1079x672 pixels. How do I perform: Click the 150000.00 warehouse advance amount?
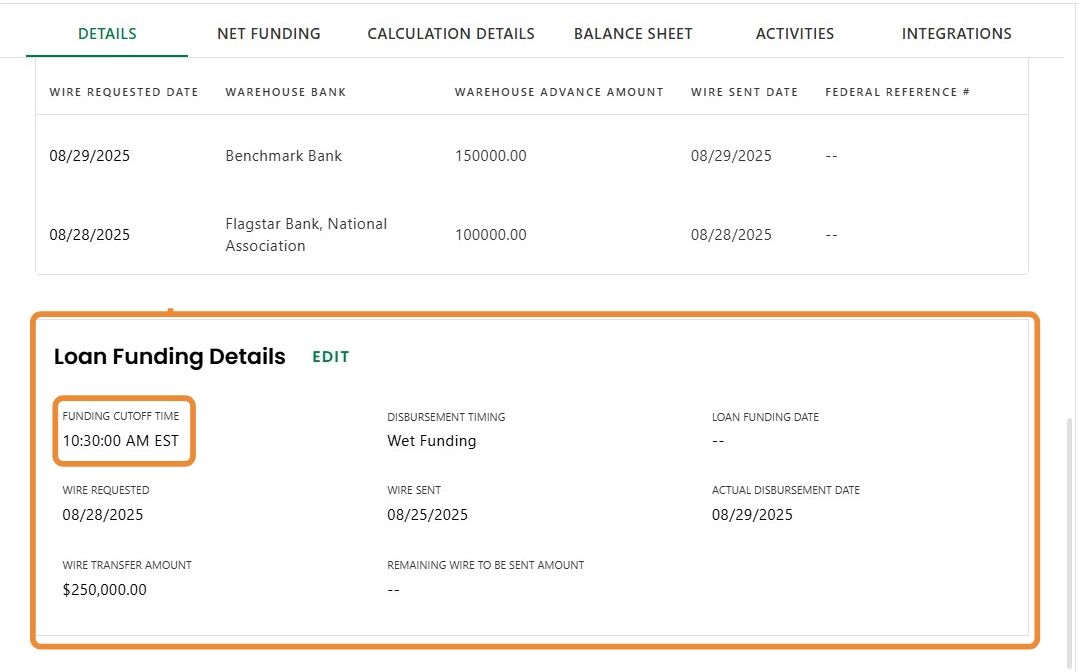490,156
